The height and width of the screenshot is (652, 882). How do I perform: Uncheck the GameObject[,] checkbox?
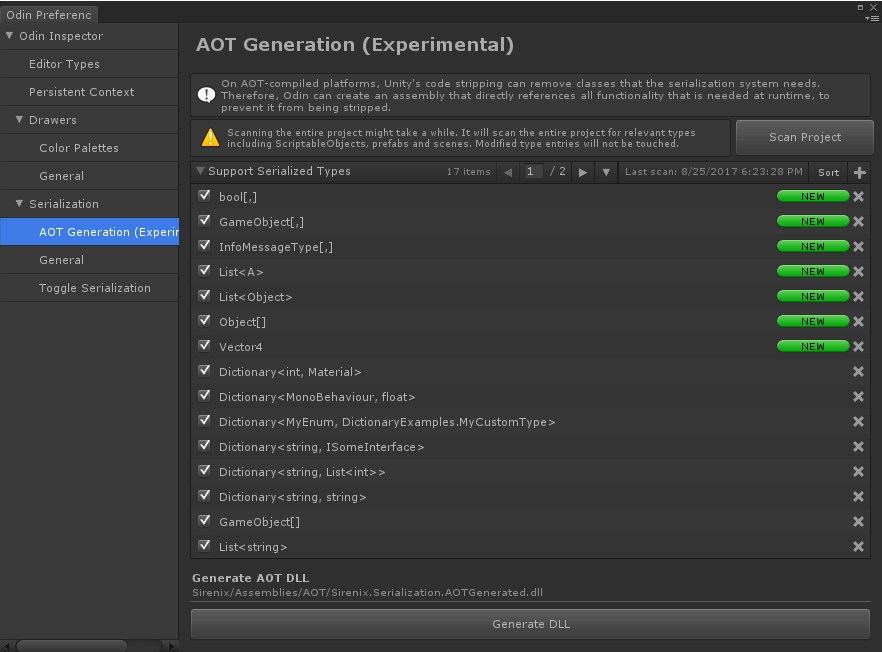pyautogui.click(x=204, y=221)
